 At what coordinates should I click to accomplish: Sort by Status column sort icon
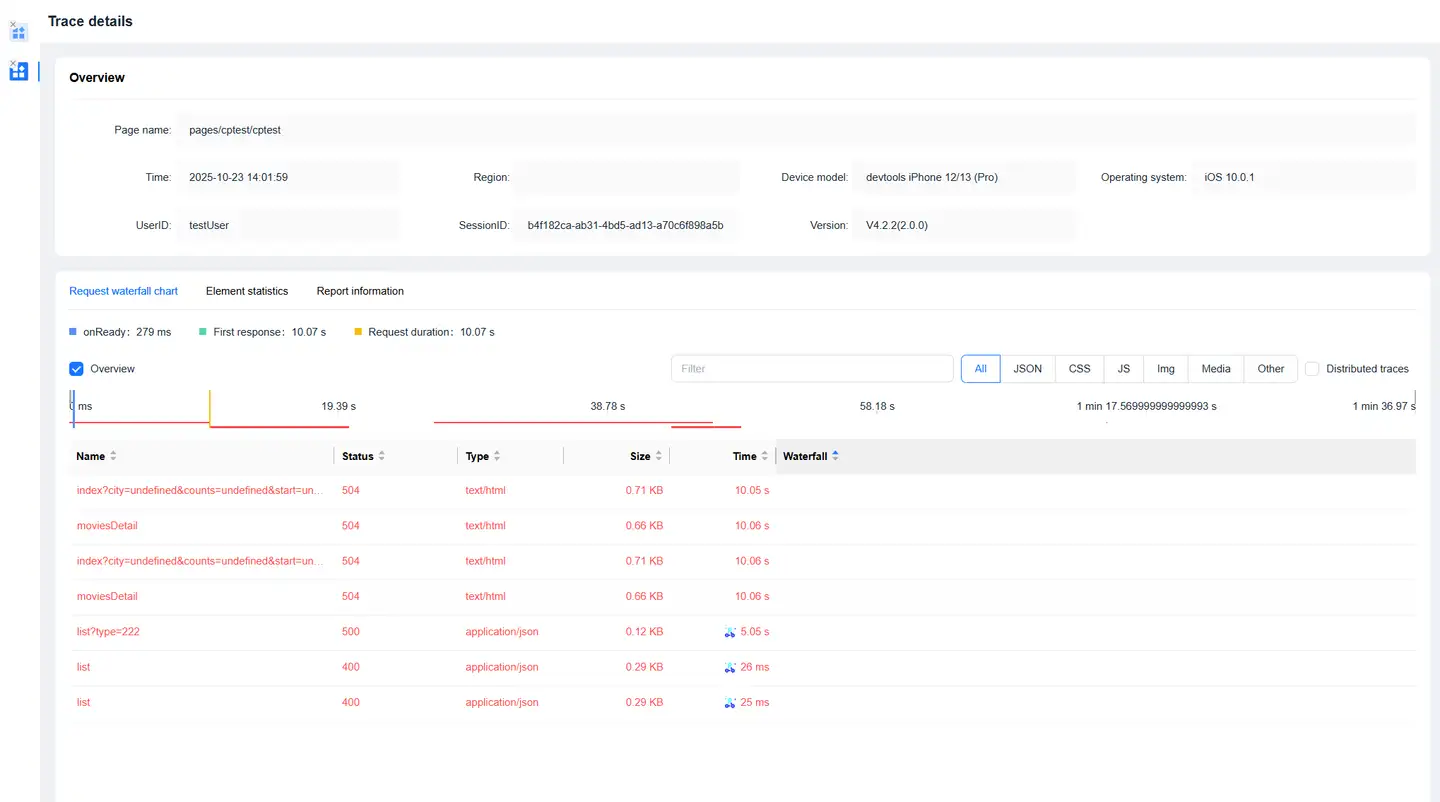pos(381,456)
